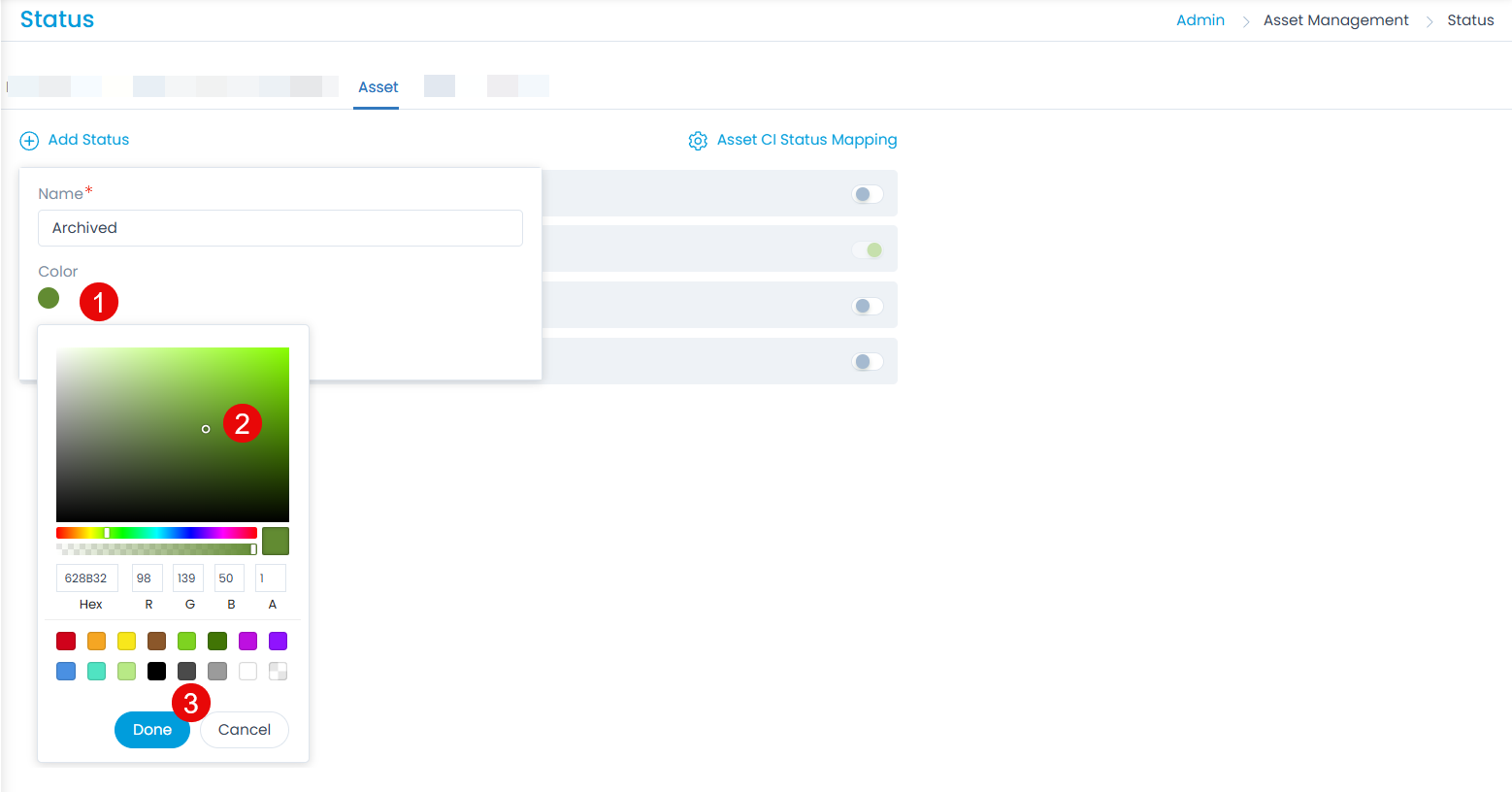
Task: Select the red preset color swatch
Action: click(x=65, y=641)
